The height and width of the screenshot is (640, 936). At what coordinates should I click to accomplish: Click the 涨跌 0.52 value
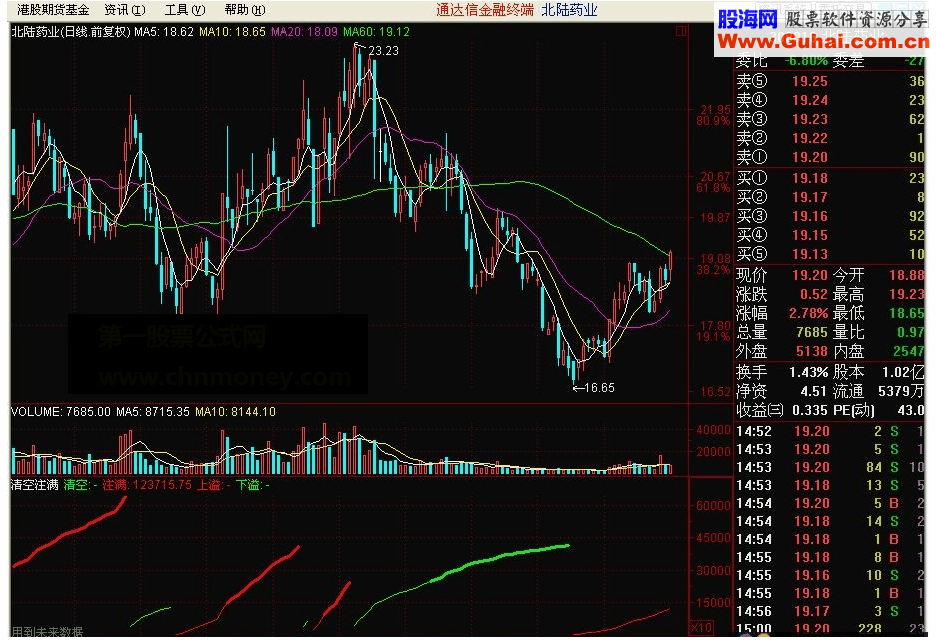point(814,294)
